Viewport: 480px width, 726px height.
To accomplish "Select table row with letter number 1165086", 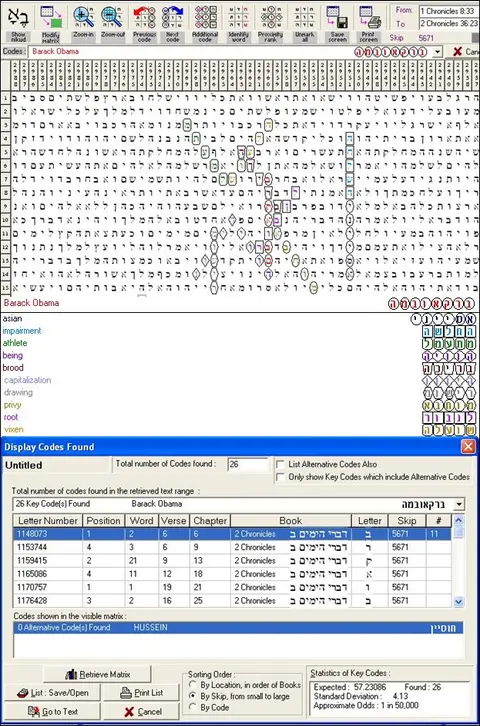I will (x=232, y=574).
